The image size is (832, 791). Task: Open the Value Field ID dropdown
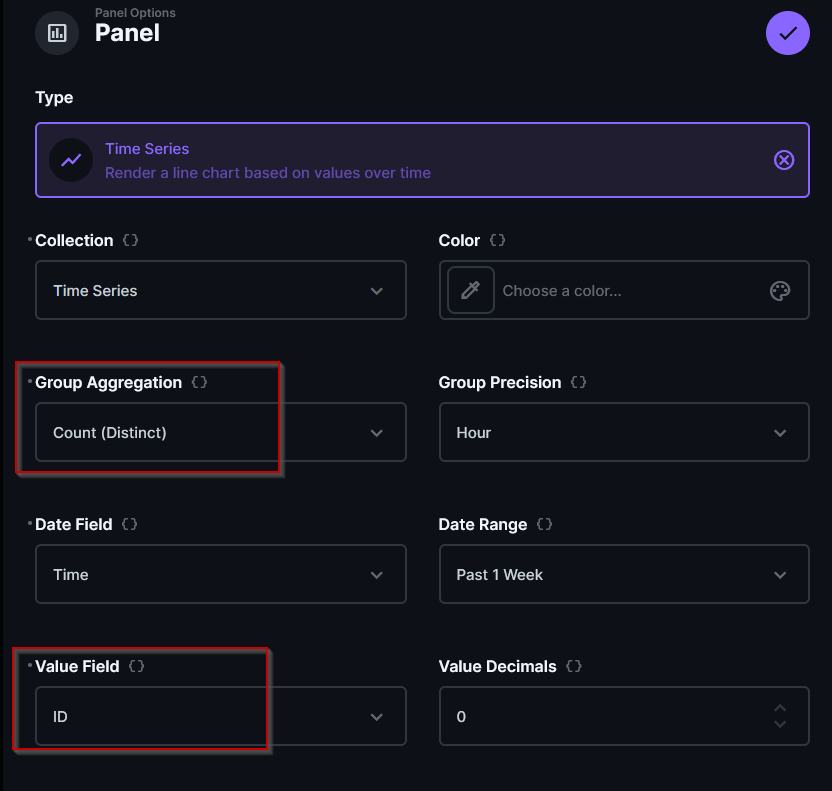click(220, 717)
